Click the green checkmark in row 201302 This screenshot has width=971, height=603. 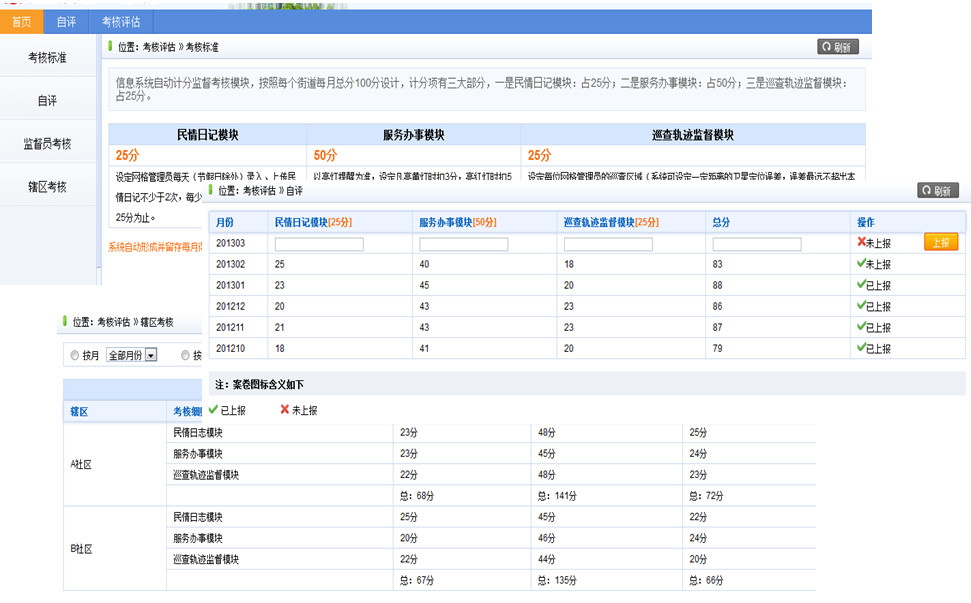click(x=860, y=264)
